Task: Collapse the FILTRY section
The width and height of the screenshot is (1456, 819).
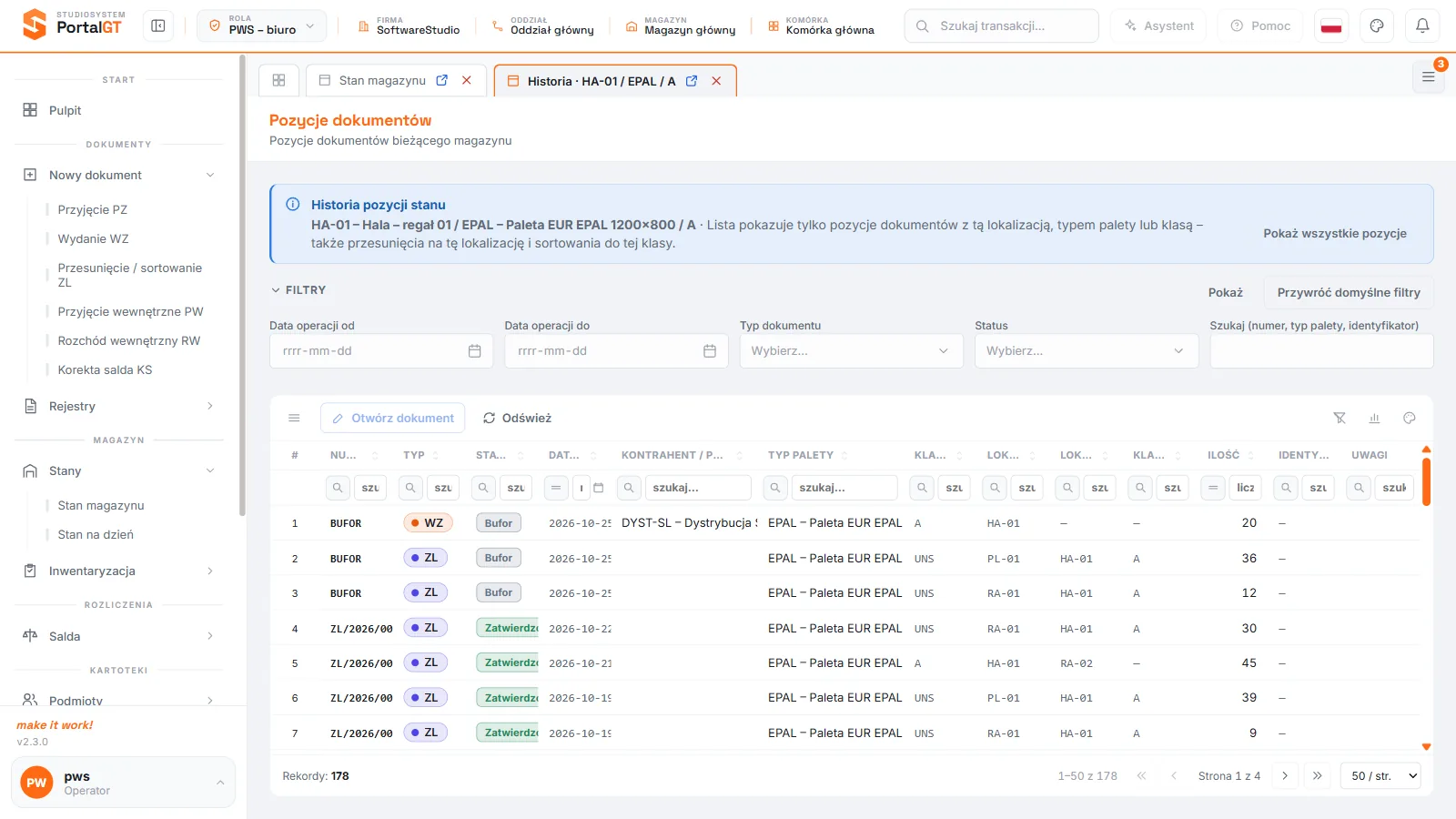Action: [x=298, y=290]
